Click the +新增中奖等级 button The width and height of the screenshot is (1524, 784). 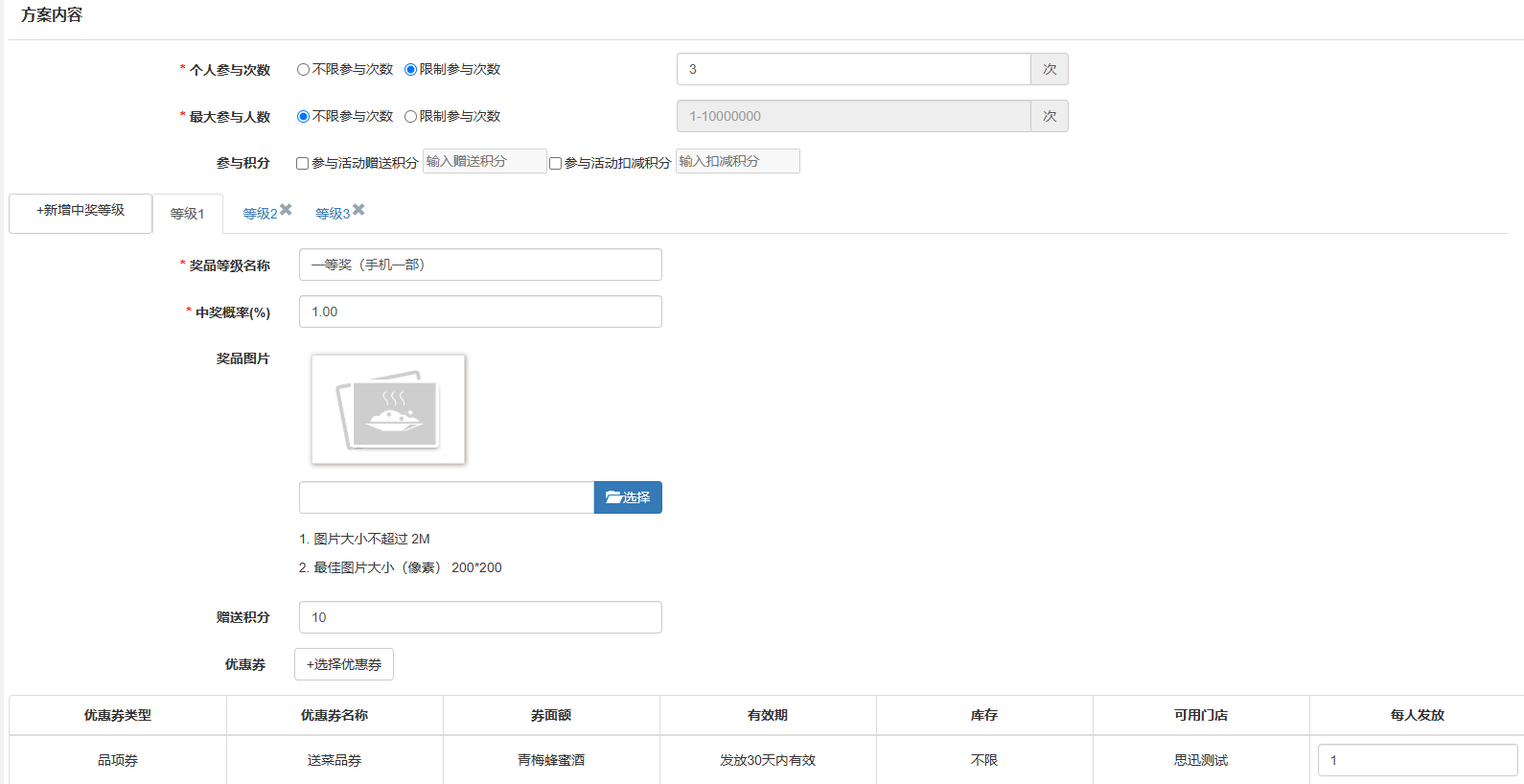[x=81, y=211]
